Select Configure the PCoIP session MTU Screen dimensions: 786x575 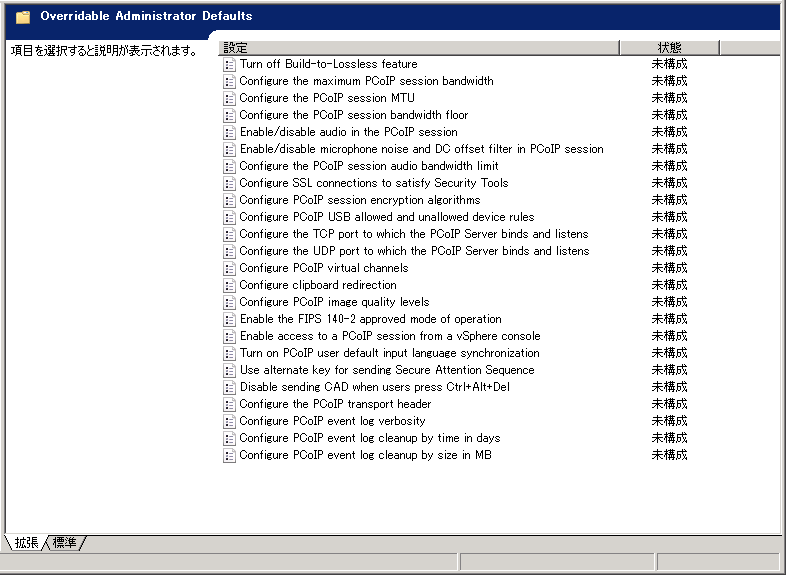click(x=327, y=98)
